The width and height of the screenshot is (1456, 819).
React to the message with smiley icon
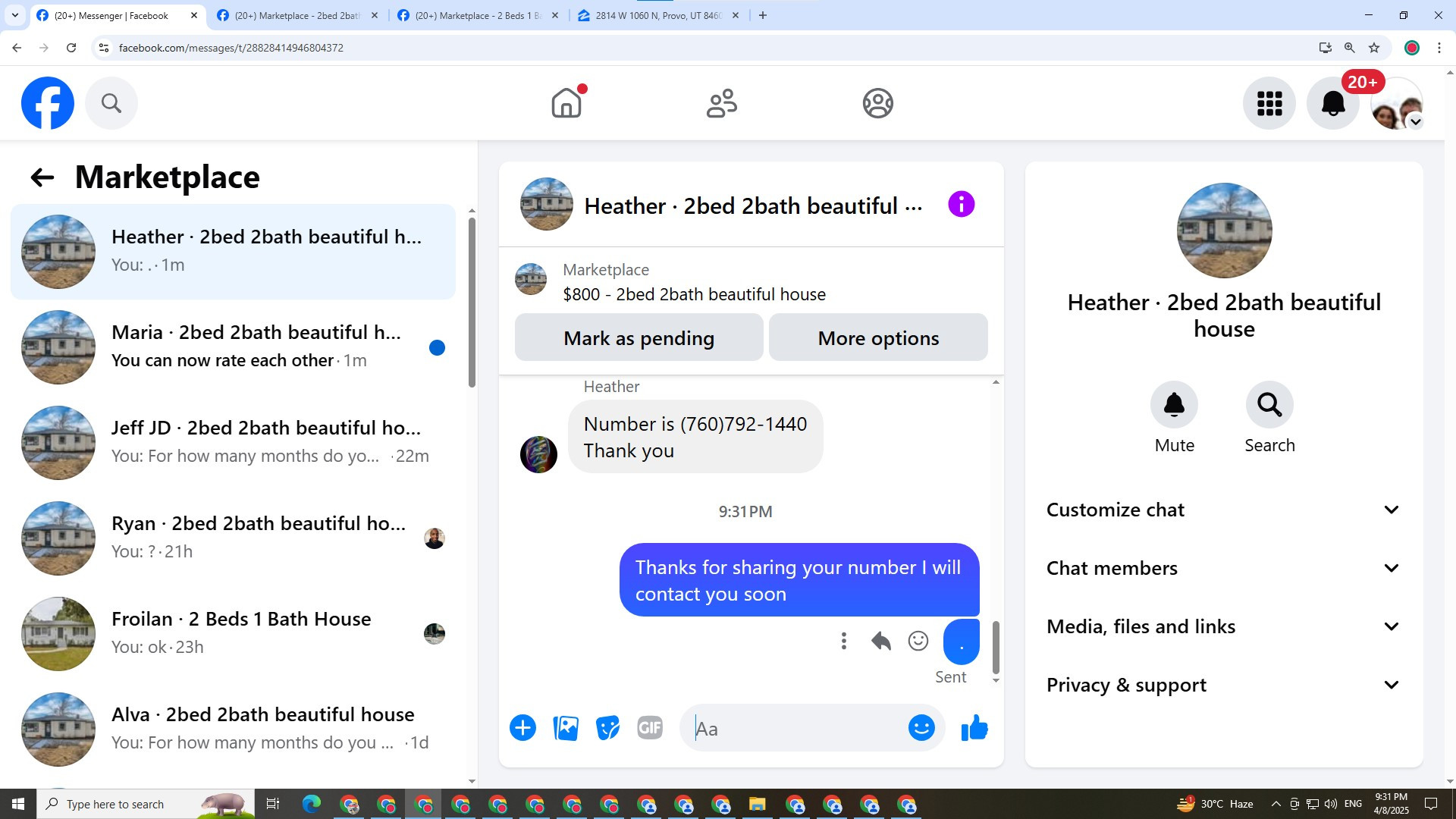pos(918,642)
